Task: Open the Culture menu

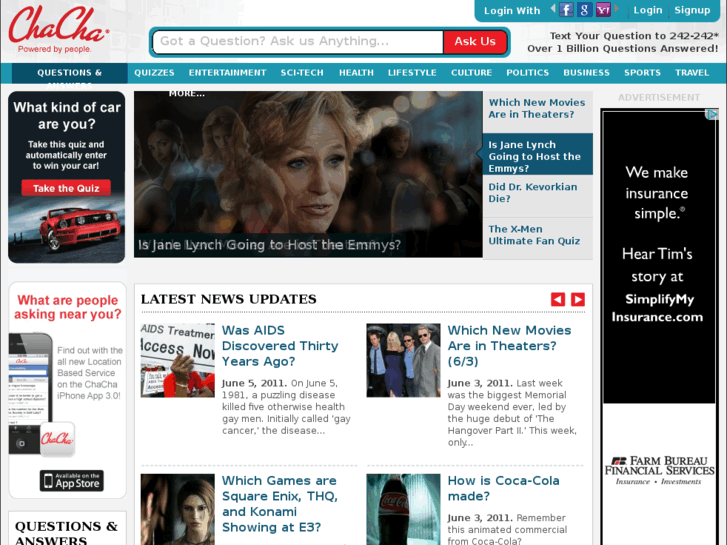Action: (472, 73)
